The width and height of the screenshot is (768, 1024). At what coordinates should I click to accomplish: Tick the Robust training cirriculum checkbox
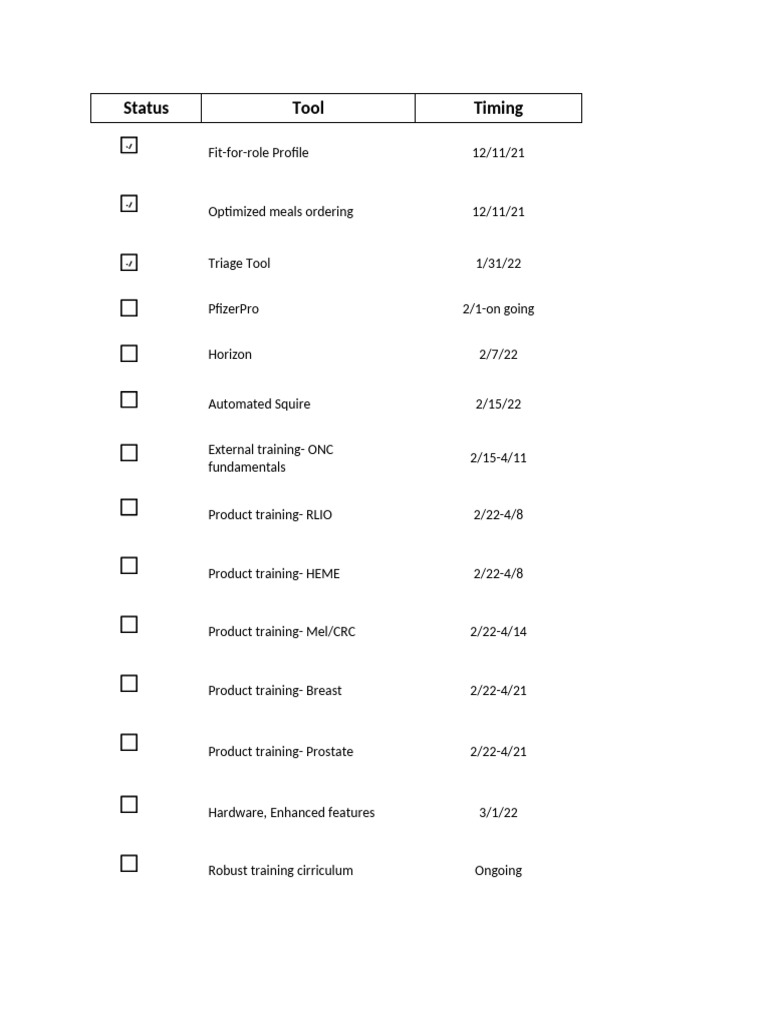129,863
